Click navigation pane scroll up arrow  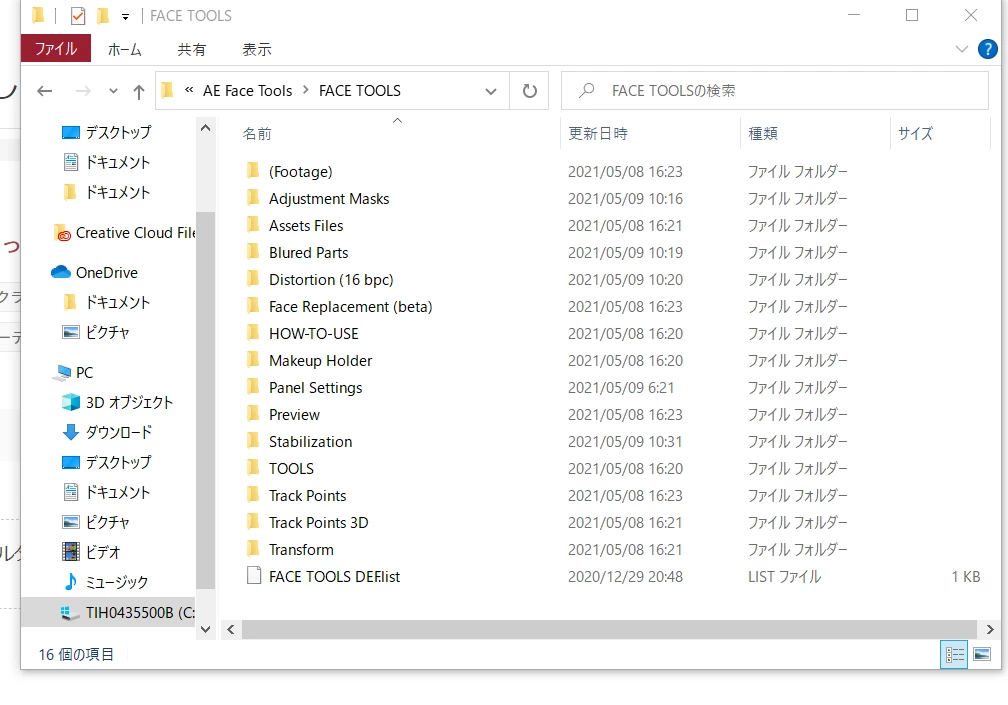coord(205,128)
